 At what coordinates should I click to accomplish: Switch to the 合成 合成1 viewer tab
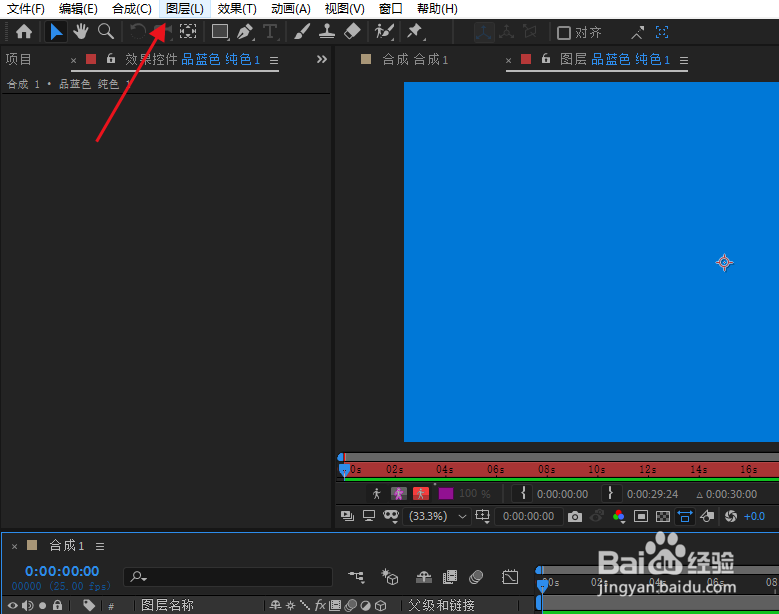click(415, 60)
